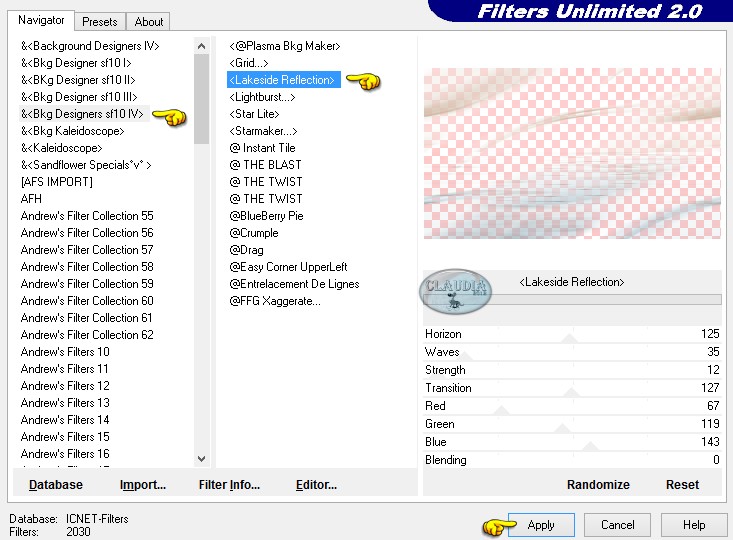Choose the @ Instant Tile filter
Viewport: 733px width, 540px height.
[x=262, y=148]
